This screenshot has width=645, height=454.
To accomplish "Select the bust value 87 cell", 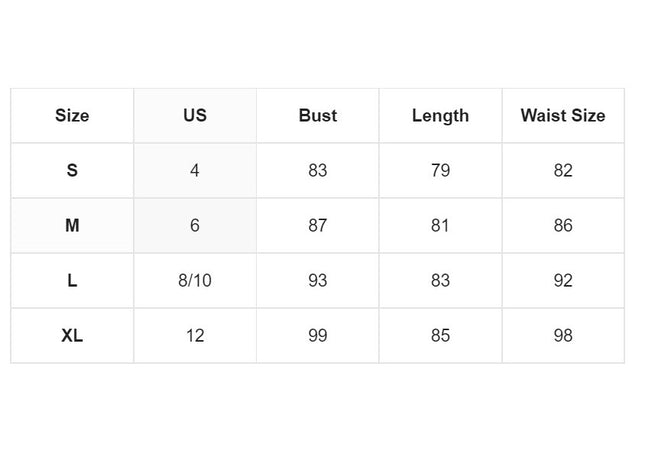I will click(318, 225).
